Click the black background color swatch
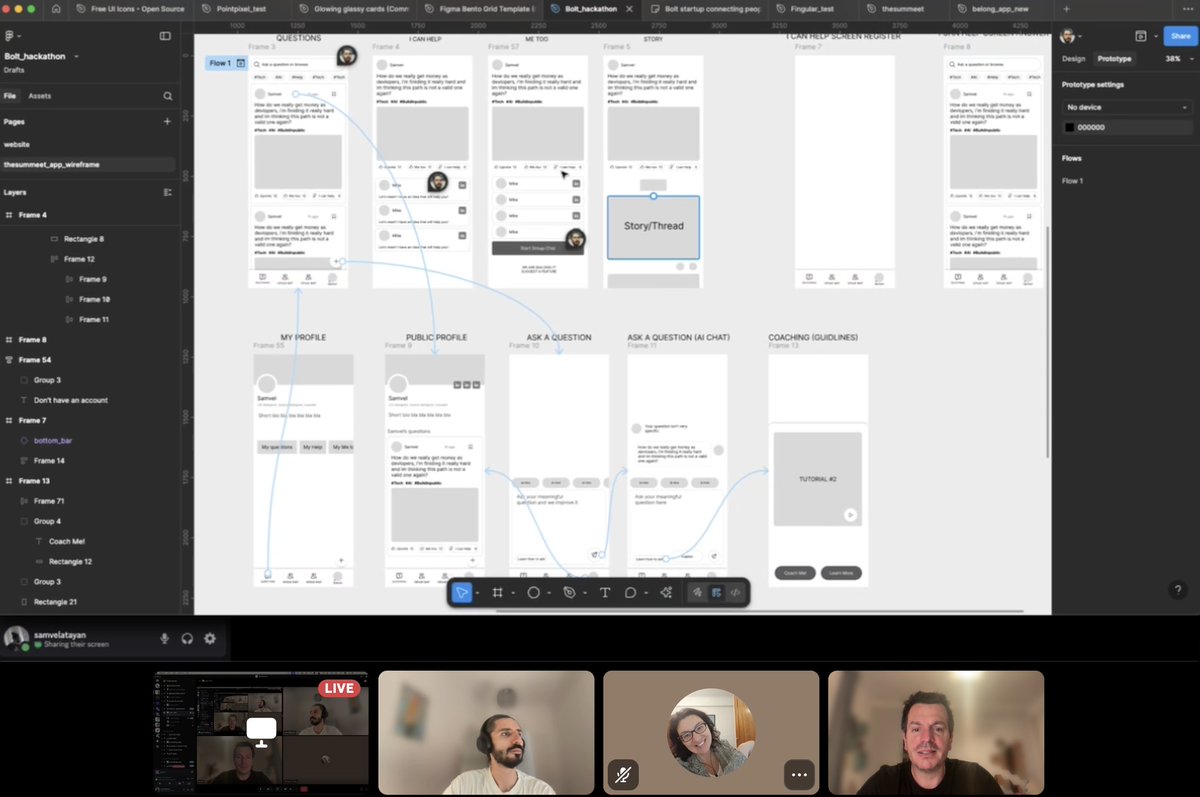Viewport: 1200px width, 797px height. click(x=1069, y=127)
